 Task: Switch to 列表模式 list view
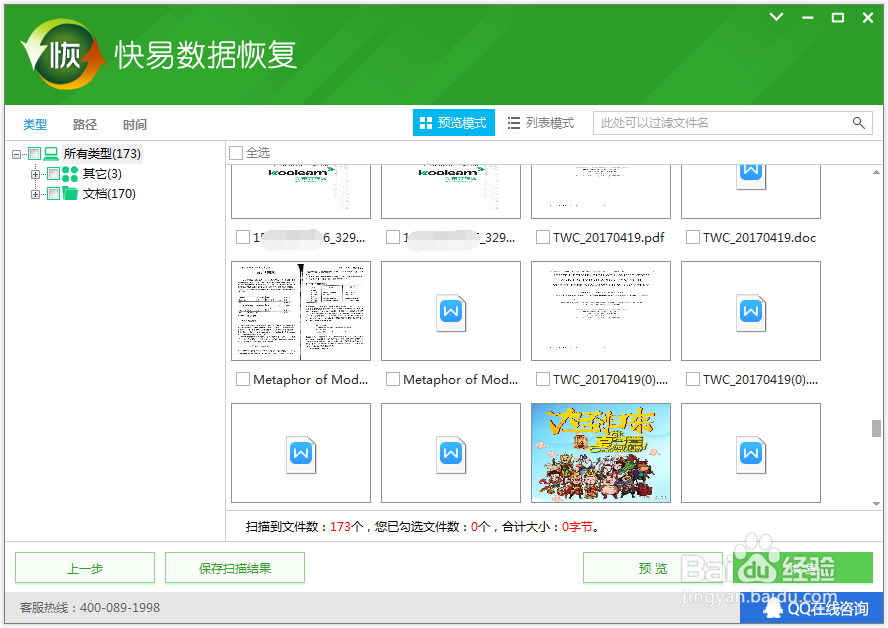[x=540, y=123]
